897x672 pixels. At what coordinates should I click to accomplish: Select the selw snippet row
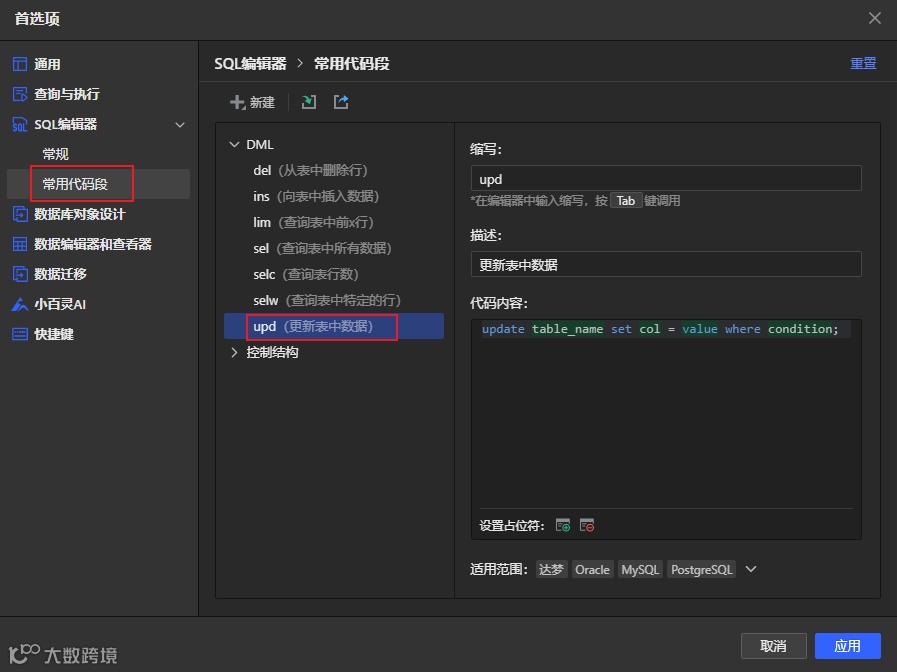334,300
